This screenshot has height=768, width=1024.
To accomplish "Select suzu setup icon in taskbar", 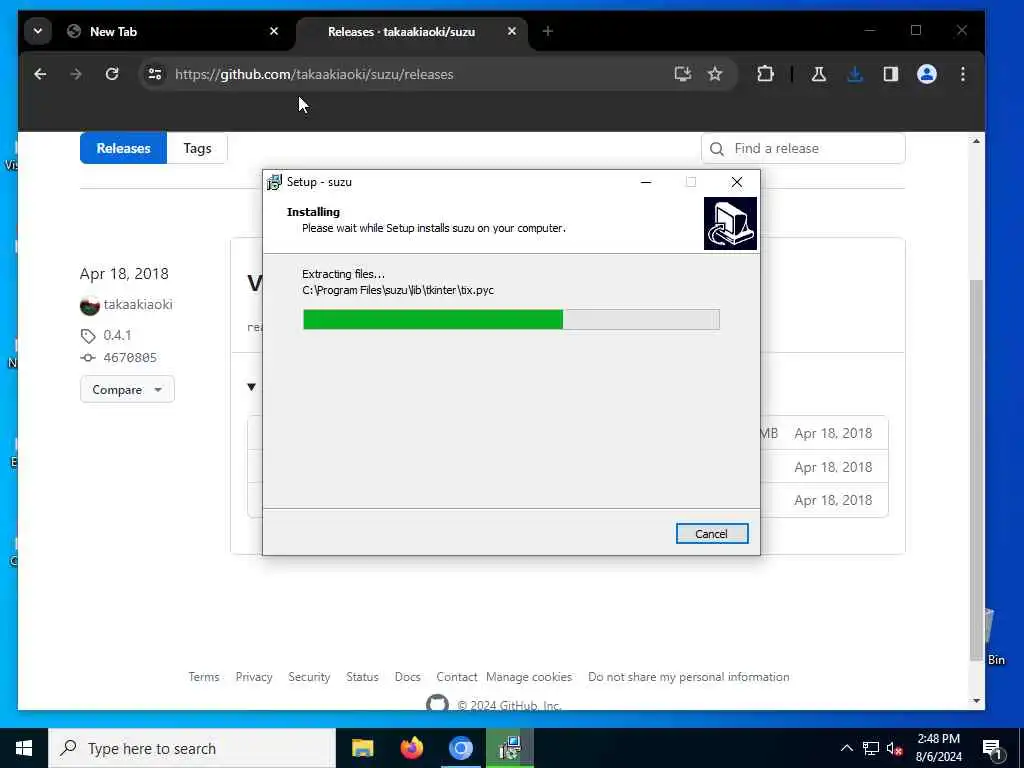I will (x=510, y=748).
